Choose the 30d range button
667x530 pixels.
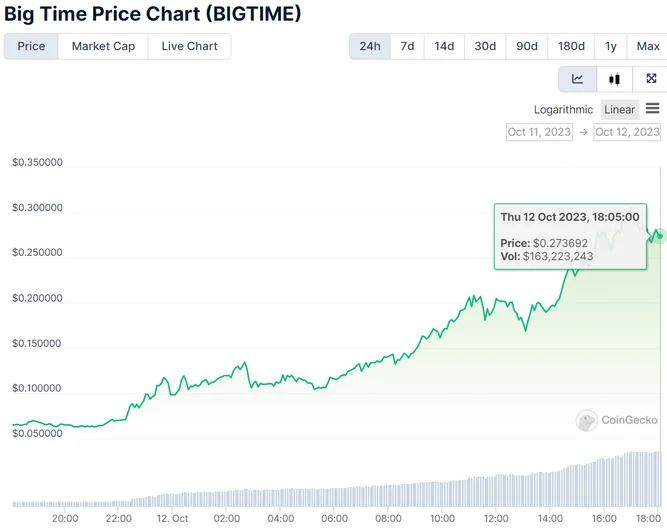(x=485, y=46)
